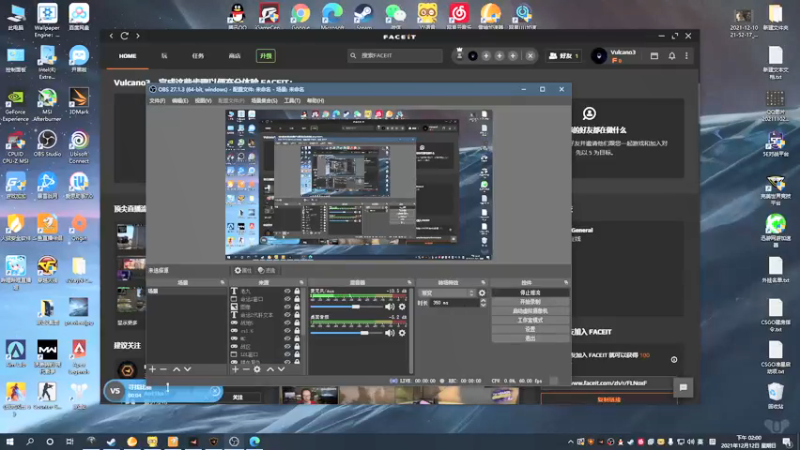Remove the selected OBS scene
Screen dimensions: 800x450
163,369
